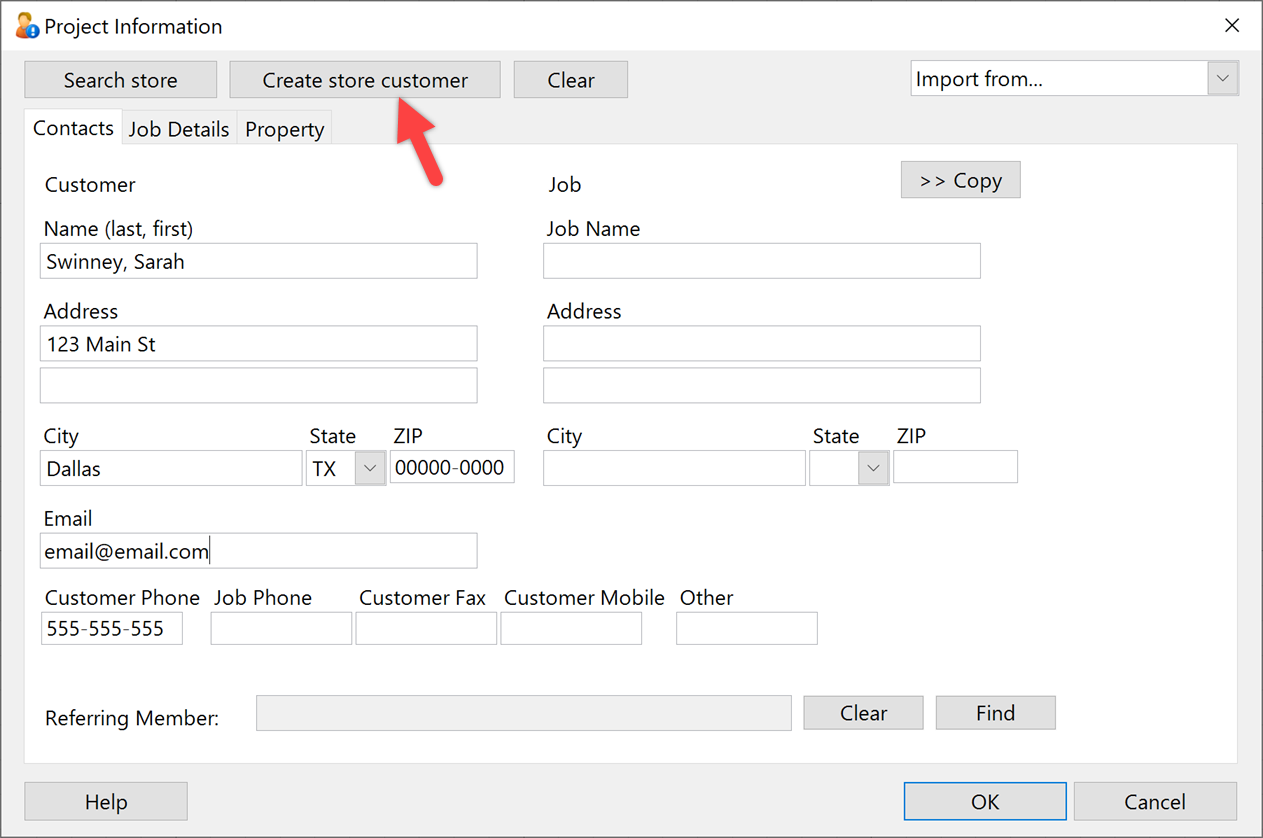This screenshot has width=1263, height=838.
Task: Click the Customer Fax input field
Action: pos(426,629)
